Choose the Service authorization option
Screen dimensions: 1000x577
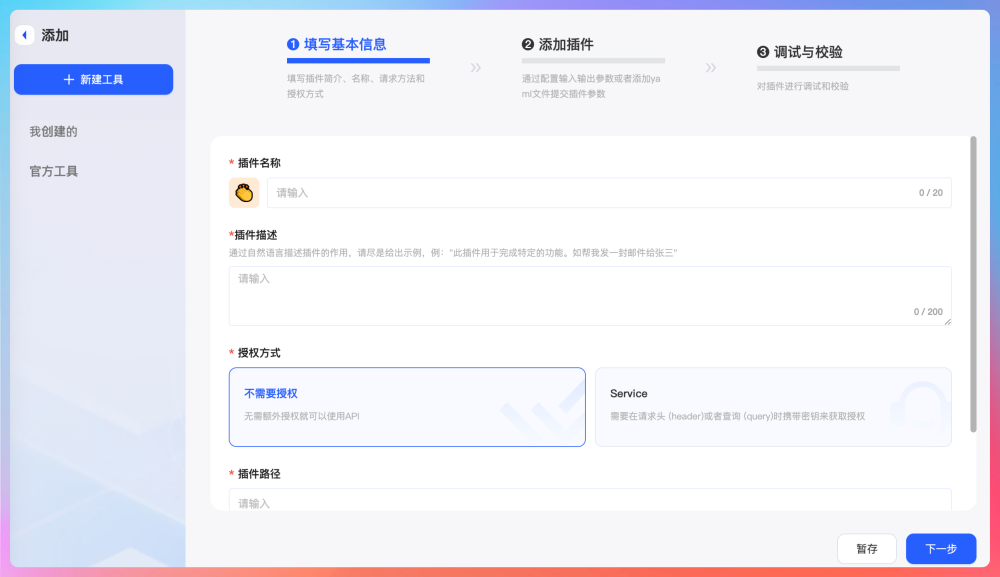point(773,406)
